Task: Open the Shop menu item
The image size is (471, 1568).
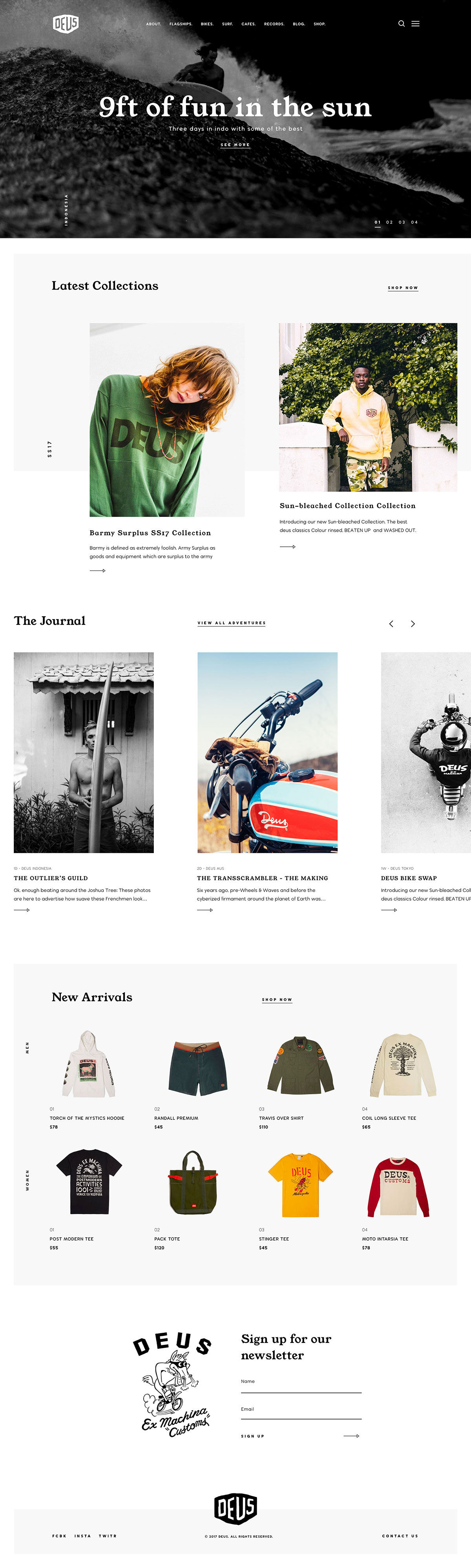Action: pos(319,24)
